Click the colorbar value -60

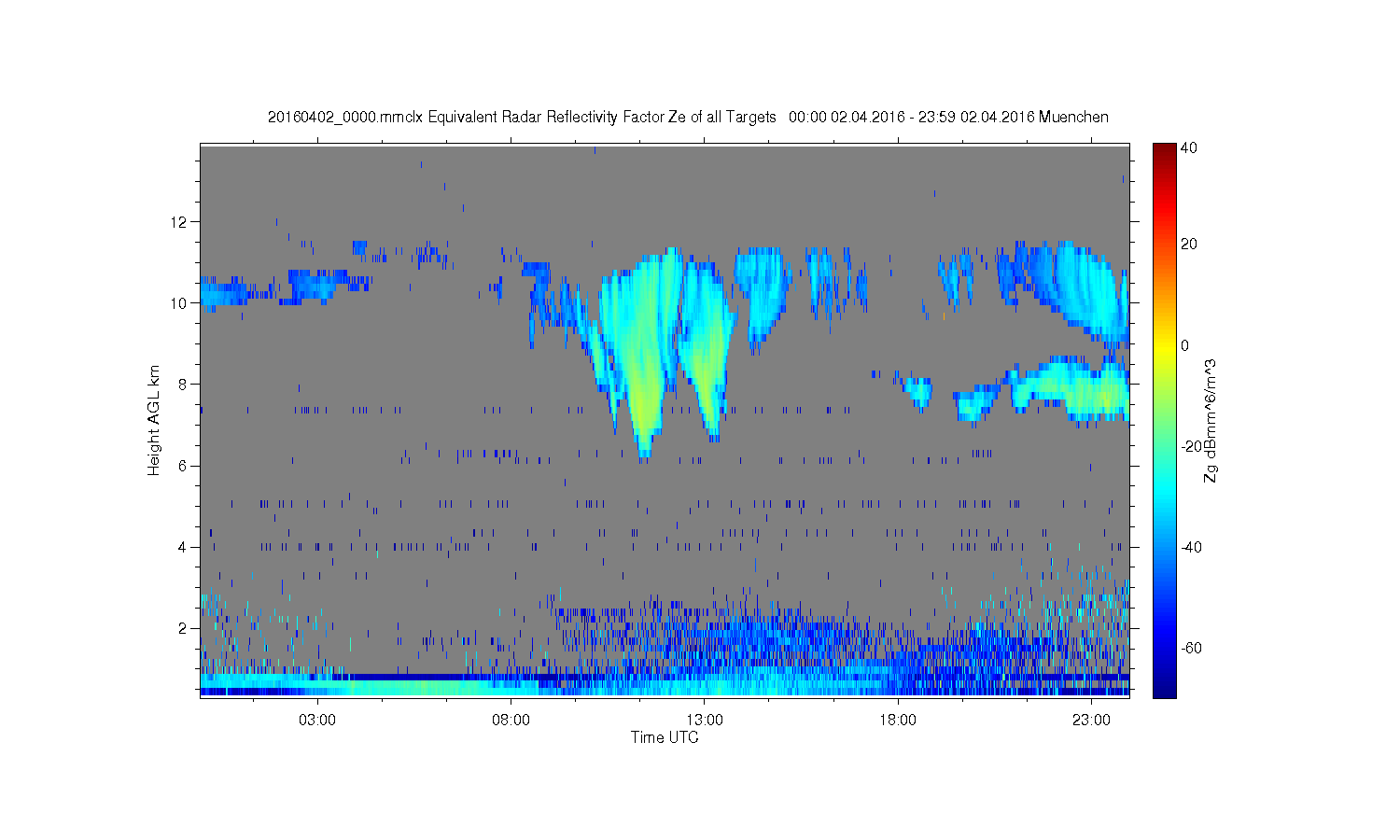(x=1191, y=649)
